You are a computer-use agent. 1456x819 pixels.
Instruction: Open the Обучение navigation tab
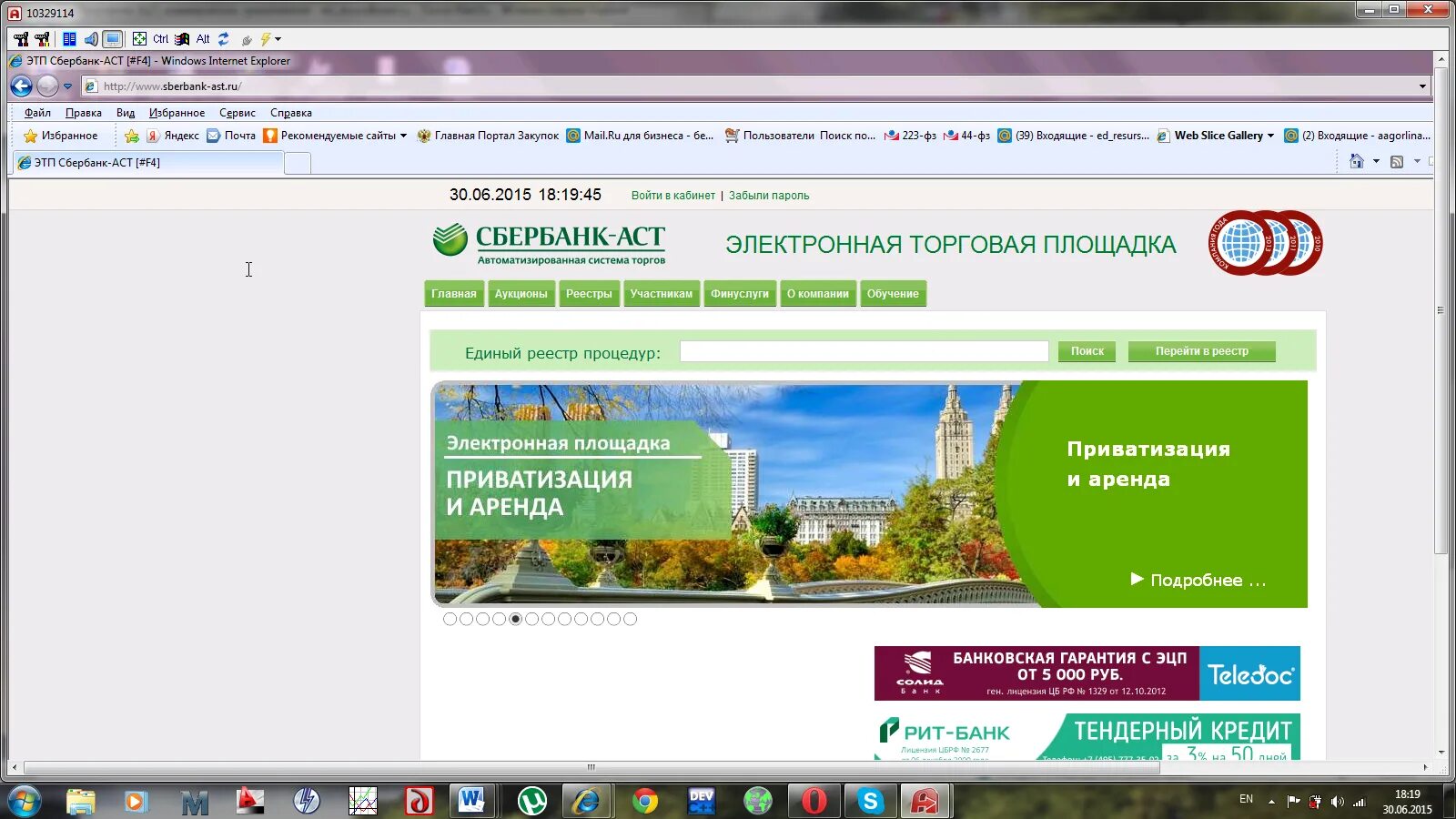tap(893, 294)
